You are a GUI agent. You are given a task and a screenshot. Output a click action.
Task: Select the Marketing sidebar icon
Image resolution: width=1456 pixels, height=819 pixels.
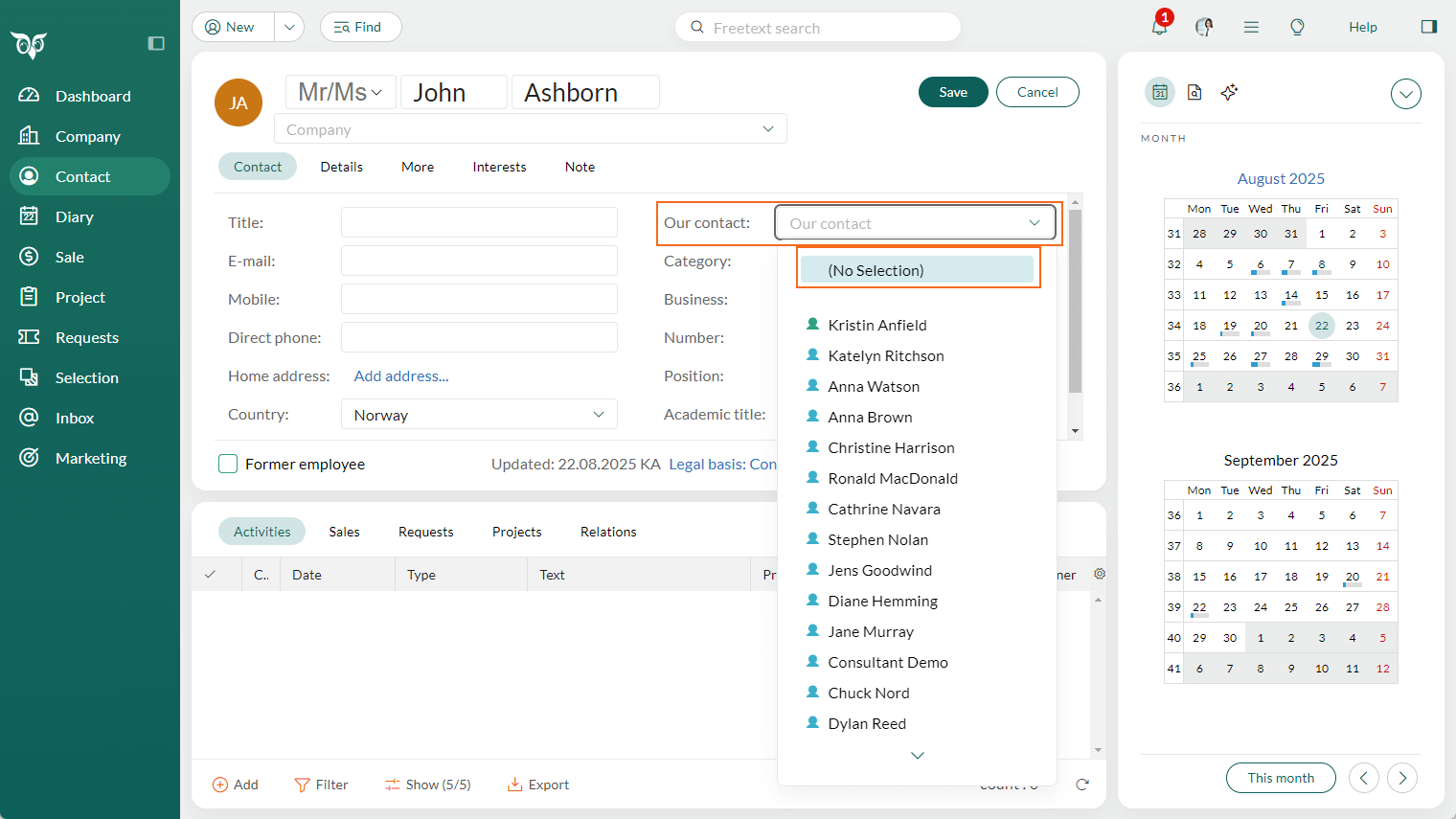(x=30, y=458)
